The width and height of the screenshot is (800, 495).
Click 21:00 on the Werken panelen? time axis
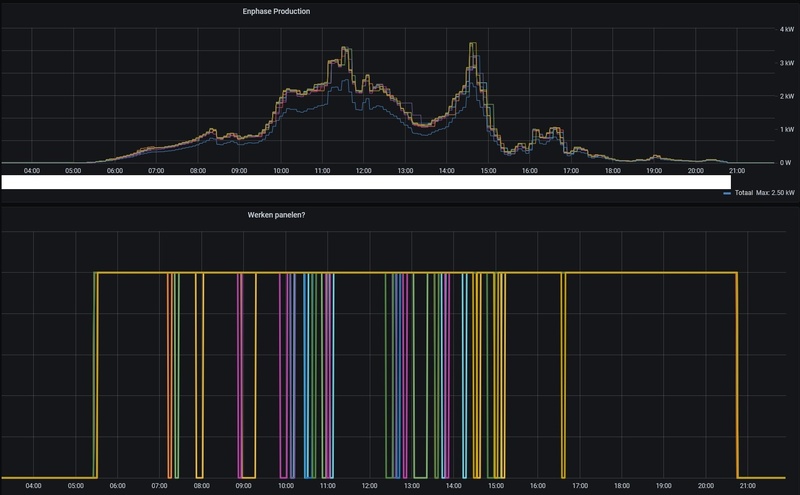click(x=748, y=486)
